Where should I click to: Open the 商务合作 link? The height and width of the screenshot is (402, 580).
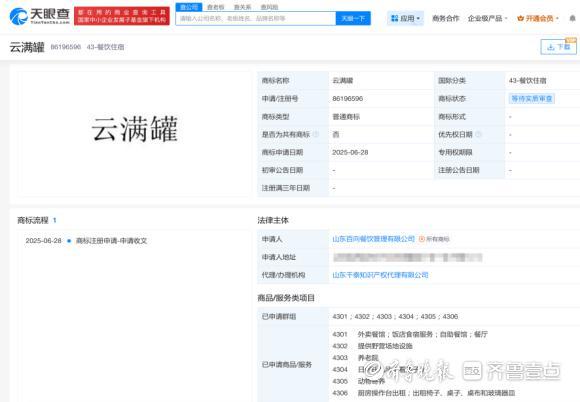[x=445, y=18]
